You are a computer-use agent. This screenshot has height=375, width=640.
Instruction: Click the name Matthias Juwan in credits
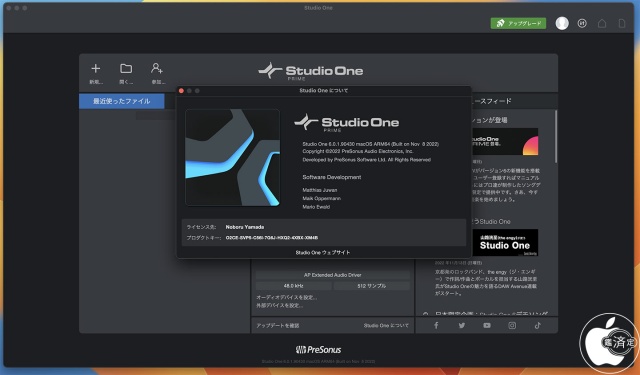click(320, 190)
